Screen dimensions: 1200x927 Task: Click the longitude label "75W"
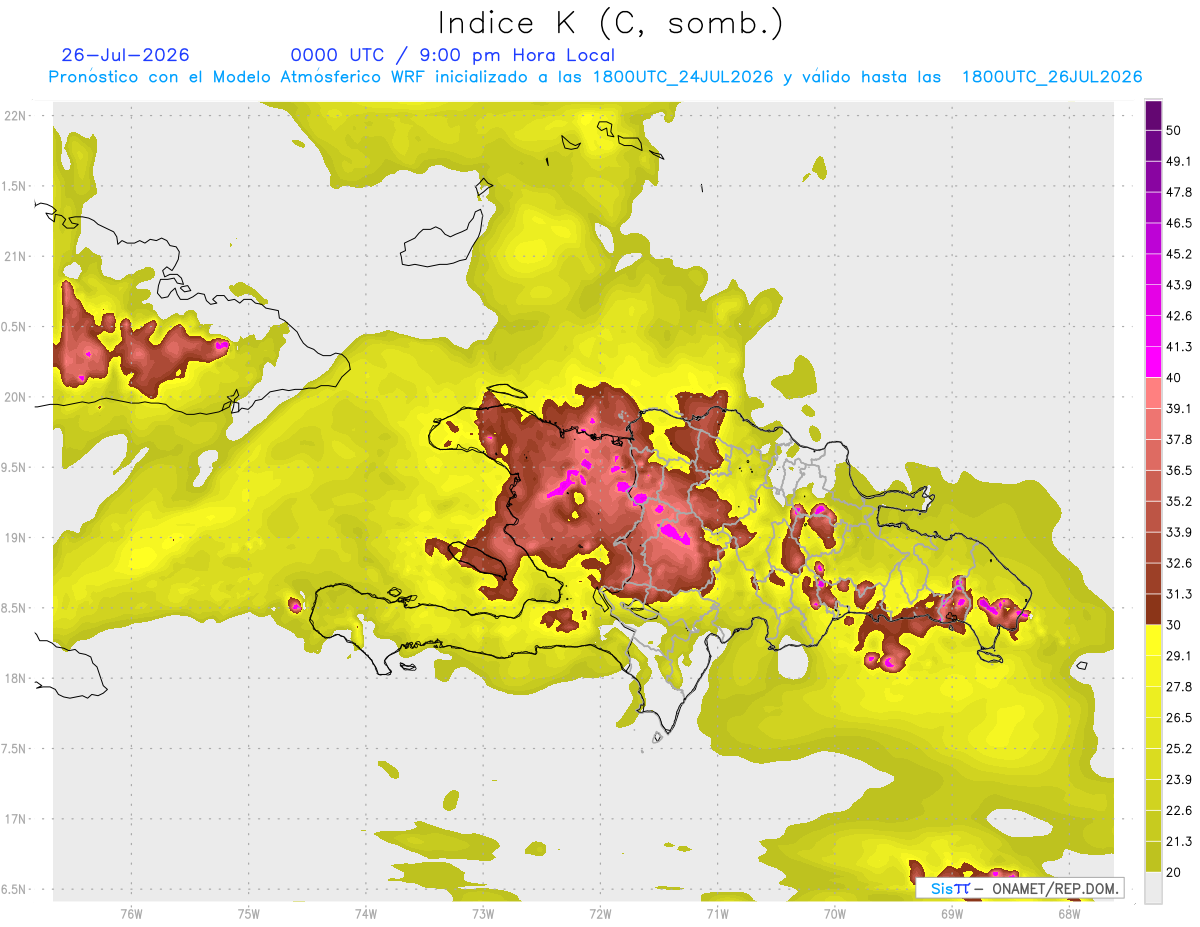click(x=248, y=914)
